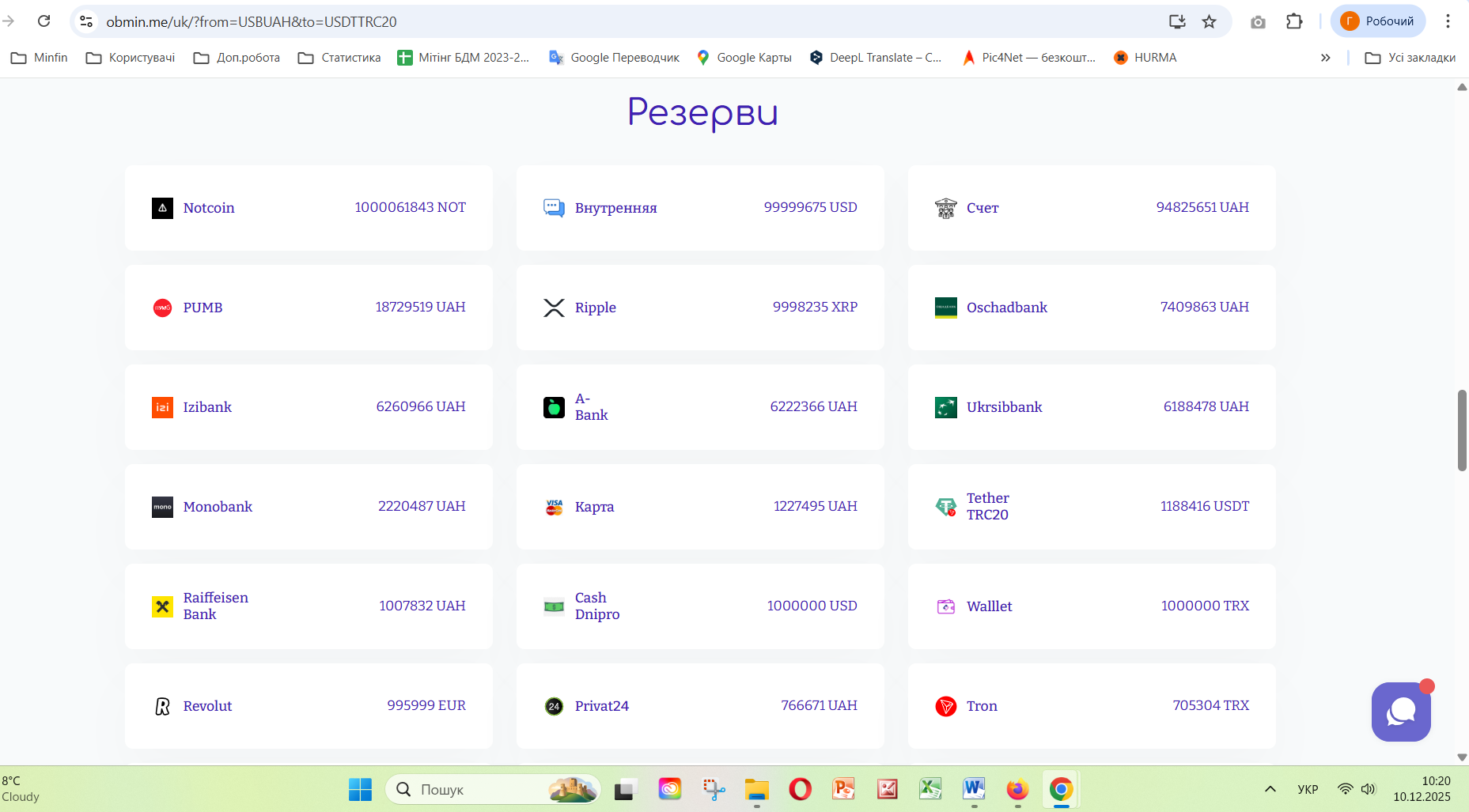Image resolution: width=1469 pixels, height=812 pixels.
Task: Open the taskbar clock and date
Action: click(x=1422, y=789)
